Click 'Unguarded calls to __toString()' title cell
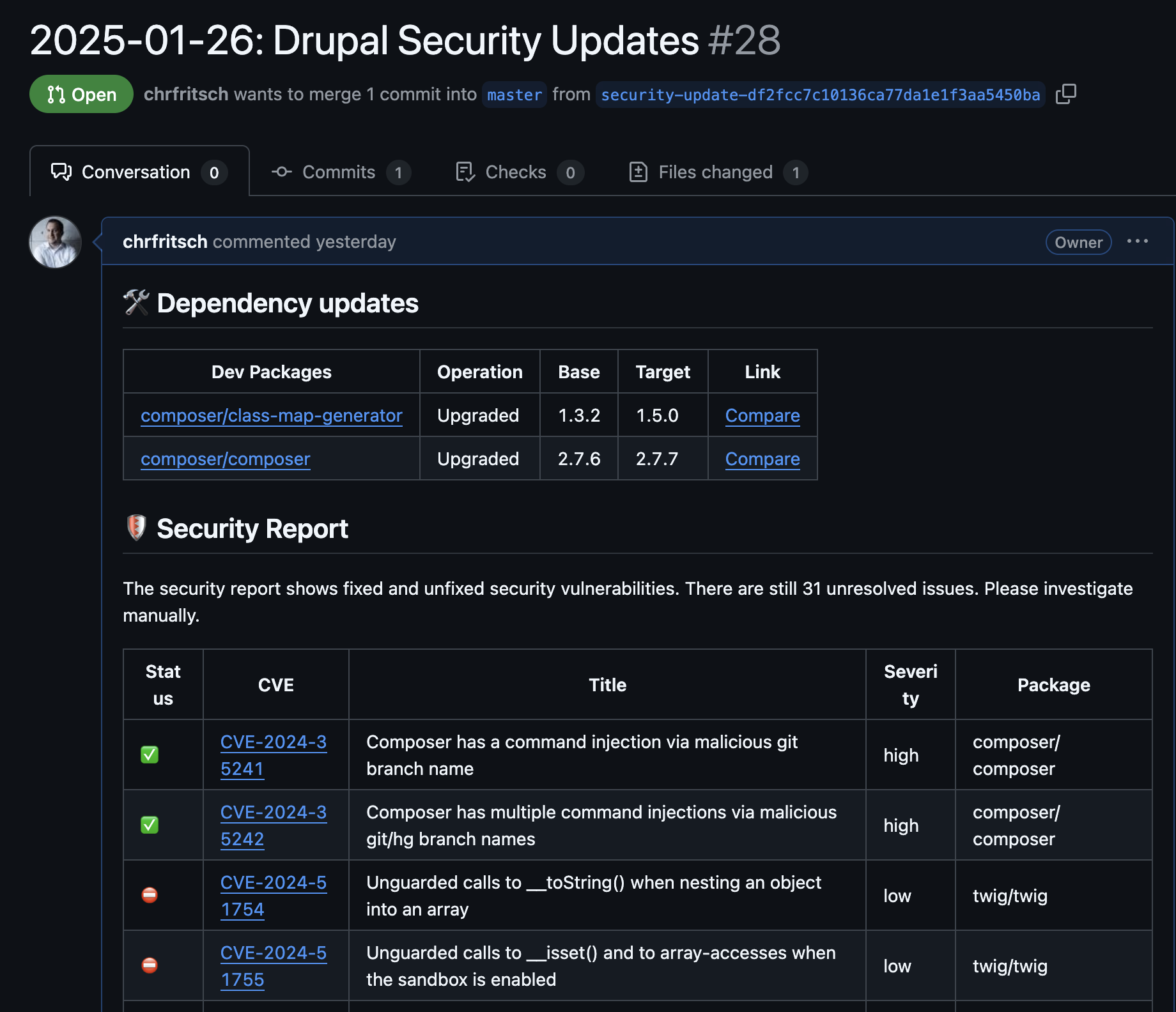The image size is (1176, 1012). pyautogui.click(x=607, y=896)
